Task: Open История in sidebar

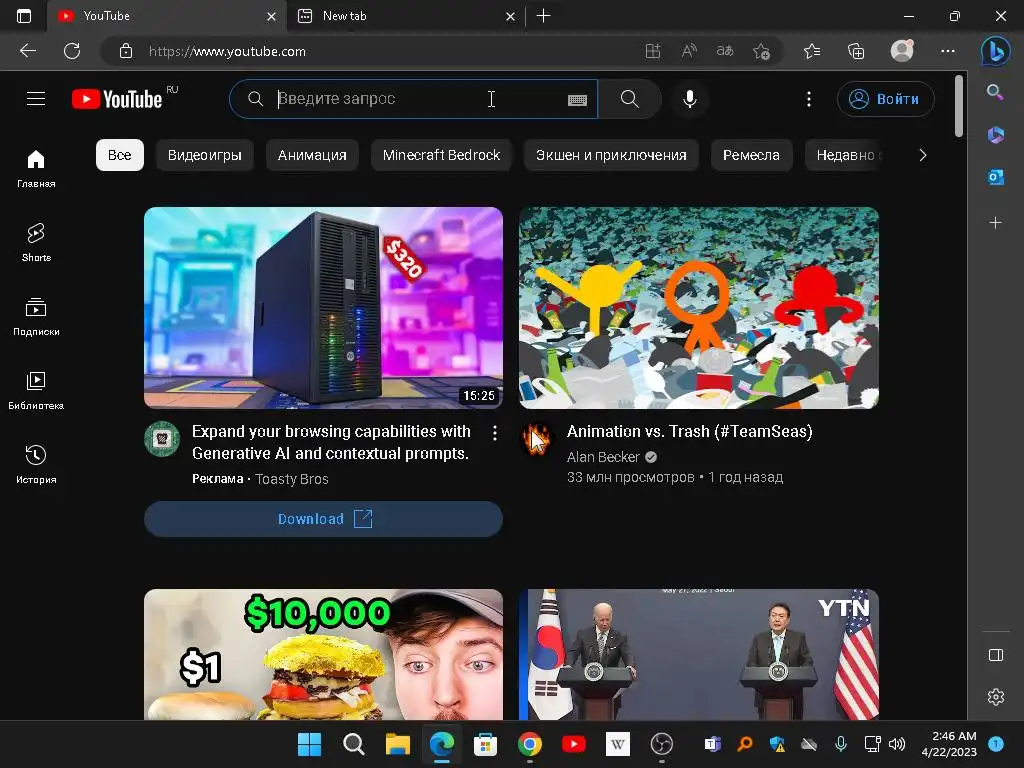Action: [36, 464]
